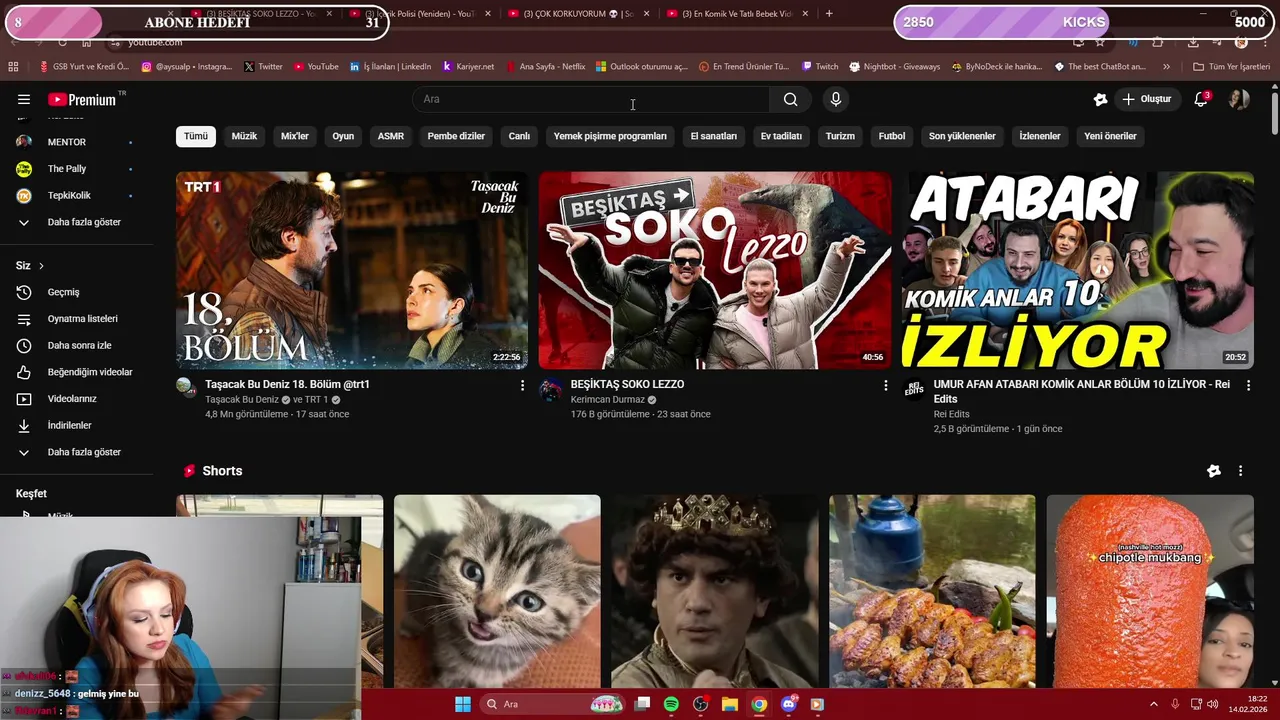Image resolution: width=1280 pixels, height=720 pixels.
Task: Open OBS Studio from the taskbar
Action: [700, 704]
